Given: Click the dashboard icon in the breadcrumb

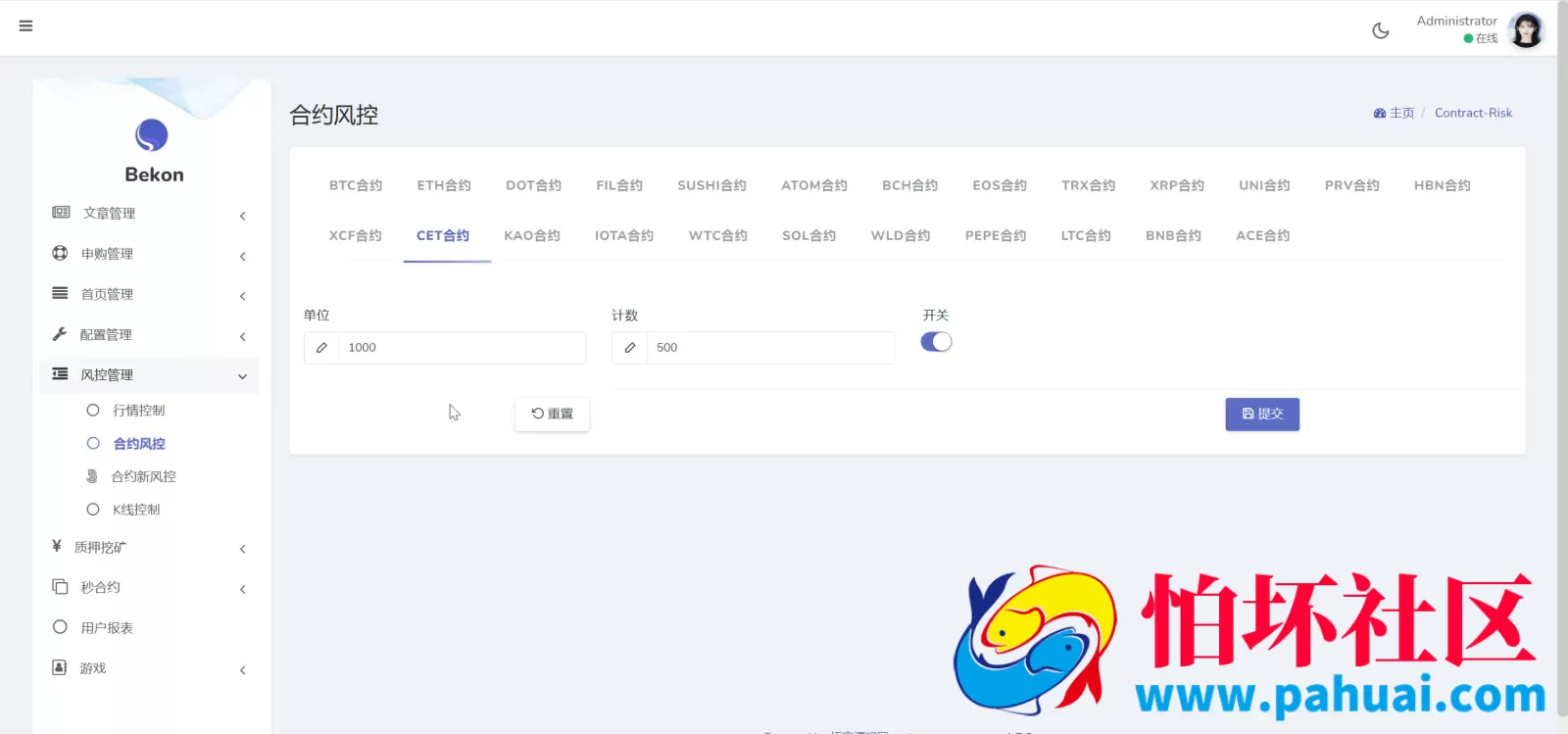Looking at the screenshot, I should 1380,113.
